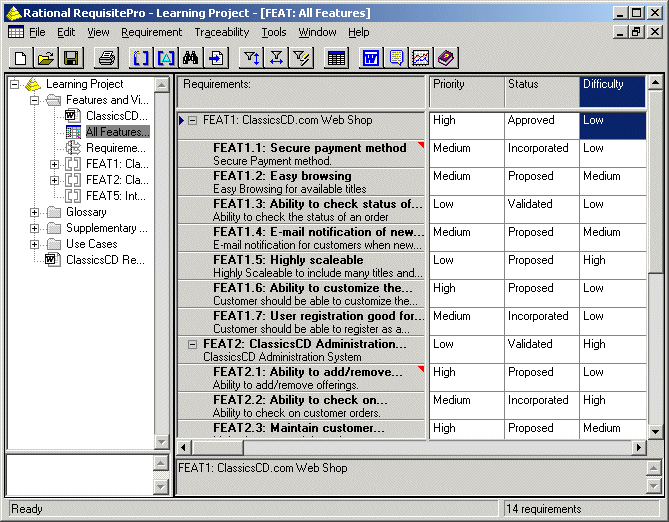Click the create new requirement bracket icon

pos(140,58)
